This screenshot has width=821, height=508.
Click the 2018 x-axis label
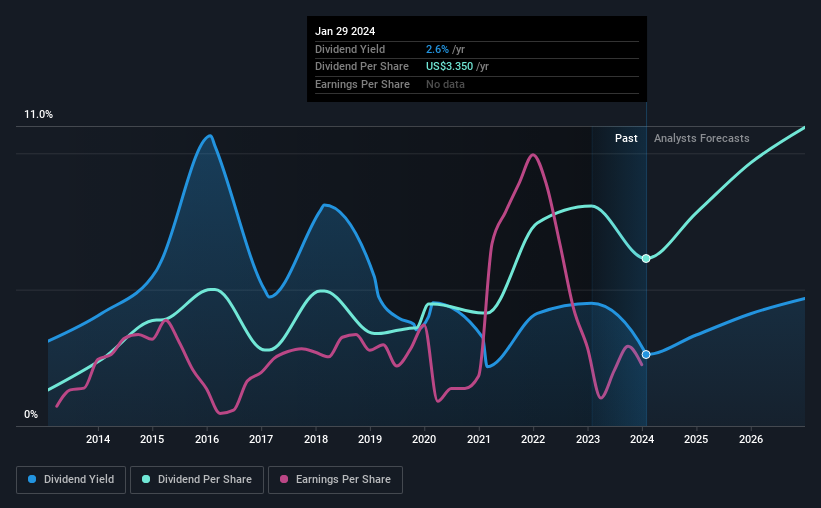pos(316,439)
